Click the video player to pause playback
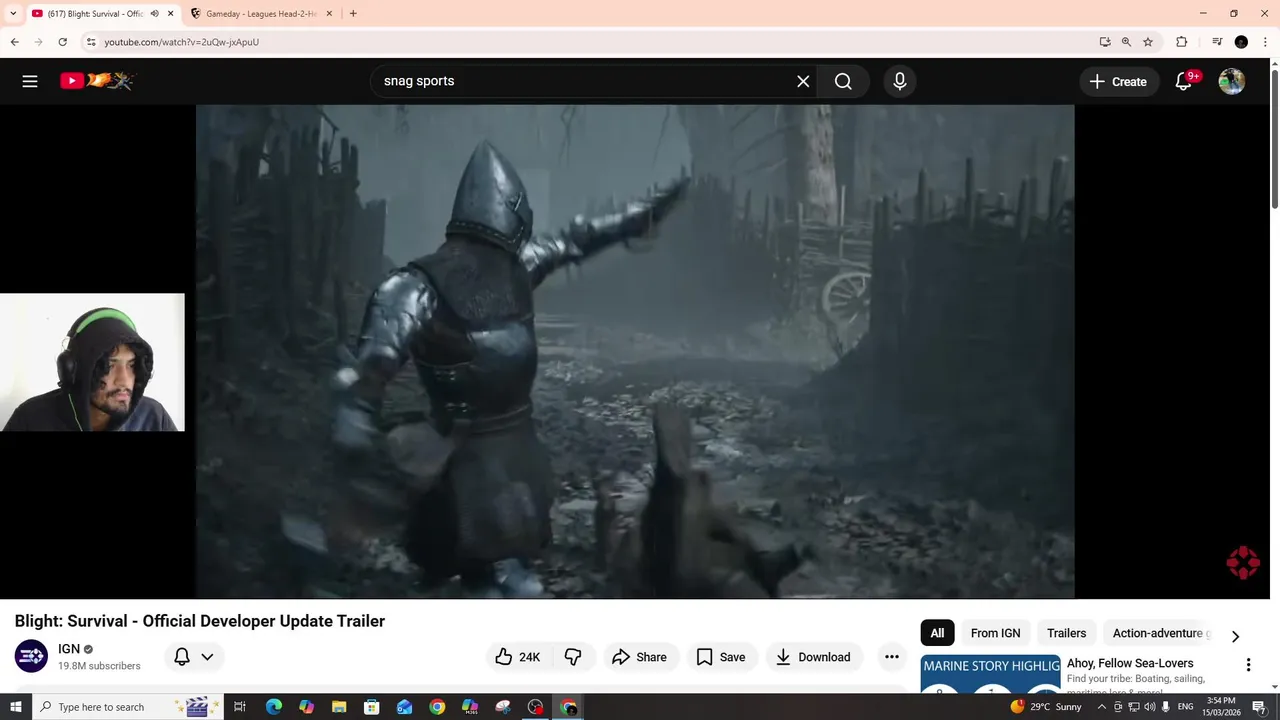The height and width of the screenshot is (720, 1280). tap(635, 351)
